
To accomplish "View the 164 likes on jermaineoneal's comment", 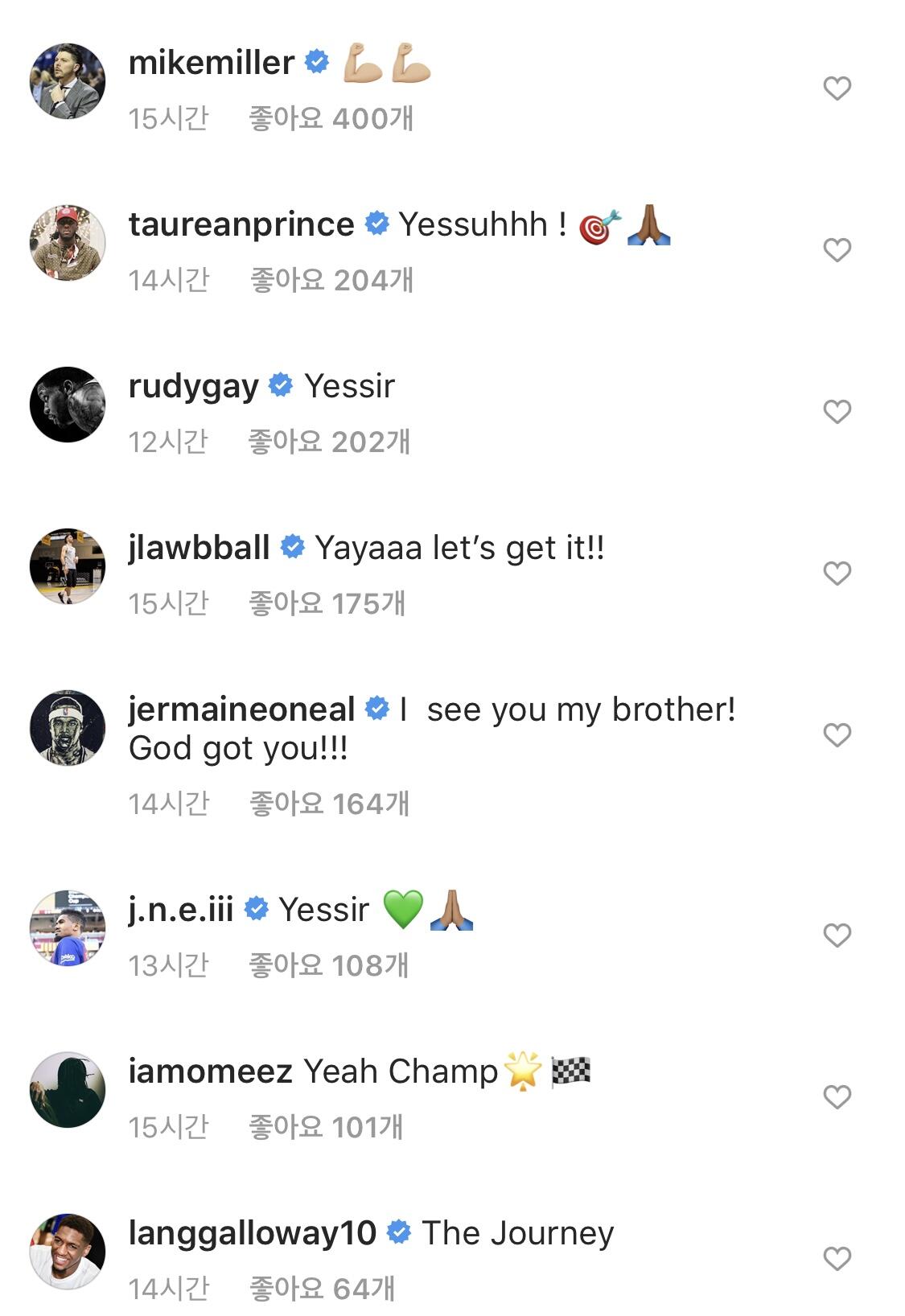I will coord(329,804).
